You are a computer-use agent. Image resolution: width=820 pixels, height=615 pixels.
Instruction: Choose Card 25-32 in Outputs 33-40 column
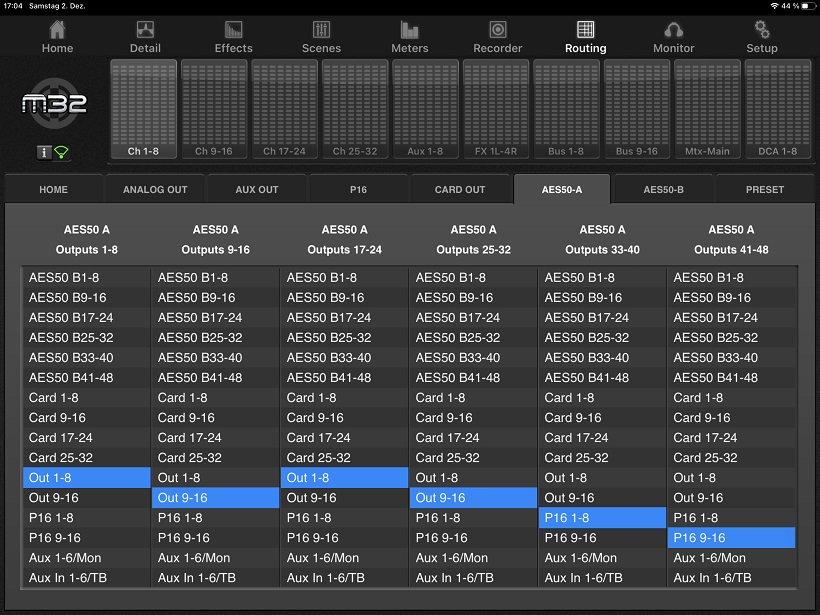(x=602, y=458)
